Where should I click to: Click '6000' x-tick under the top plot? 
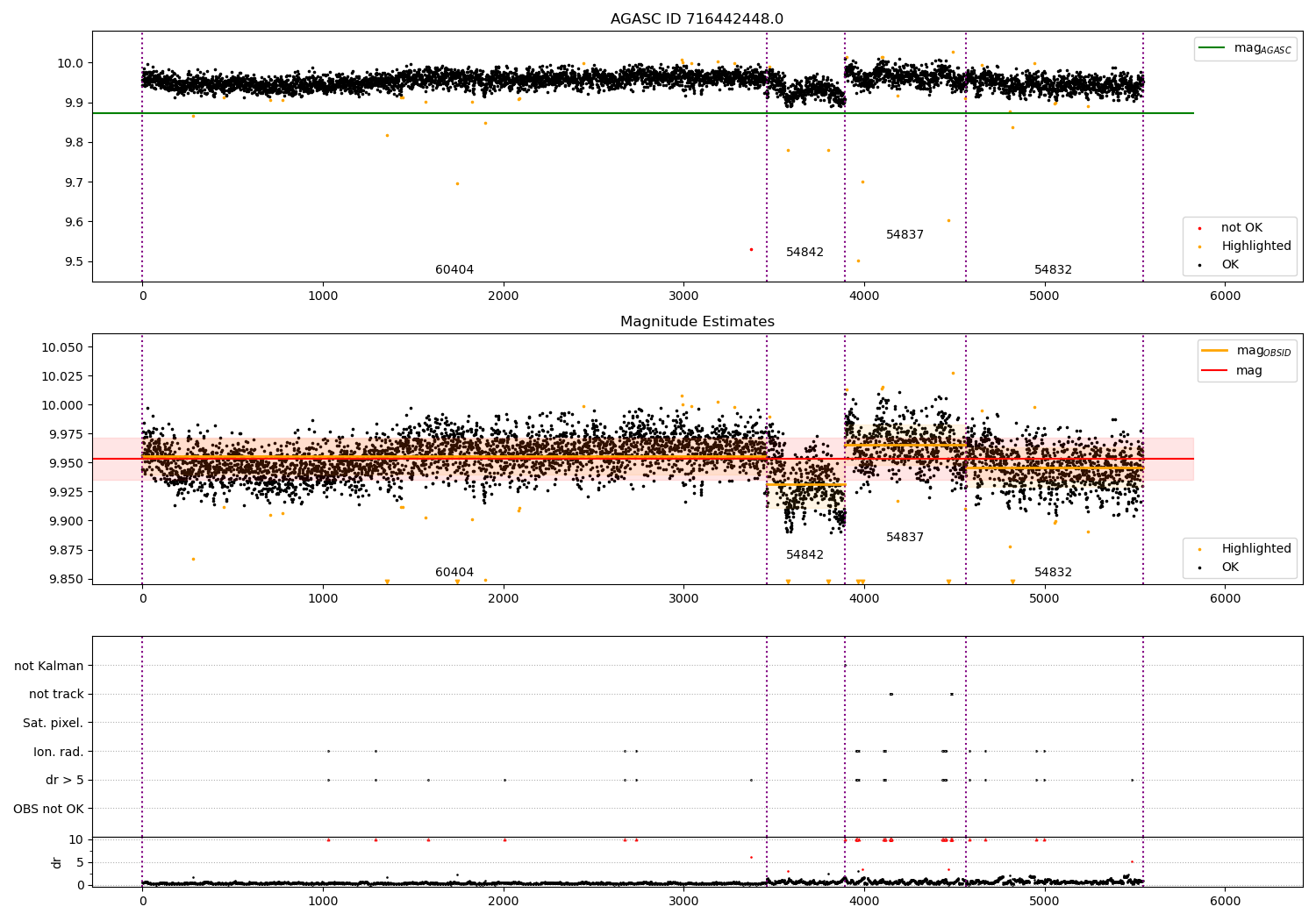pos(1225,296)
